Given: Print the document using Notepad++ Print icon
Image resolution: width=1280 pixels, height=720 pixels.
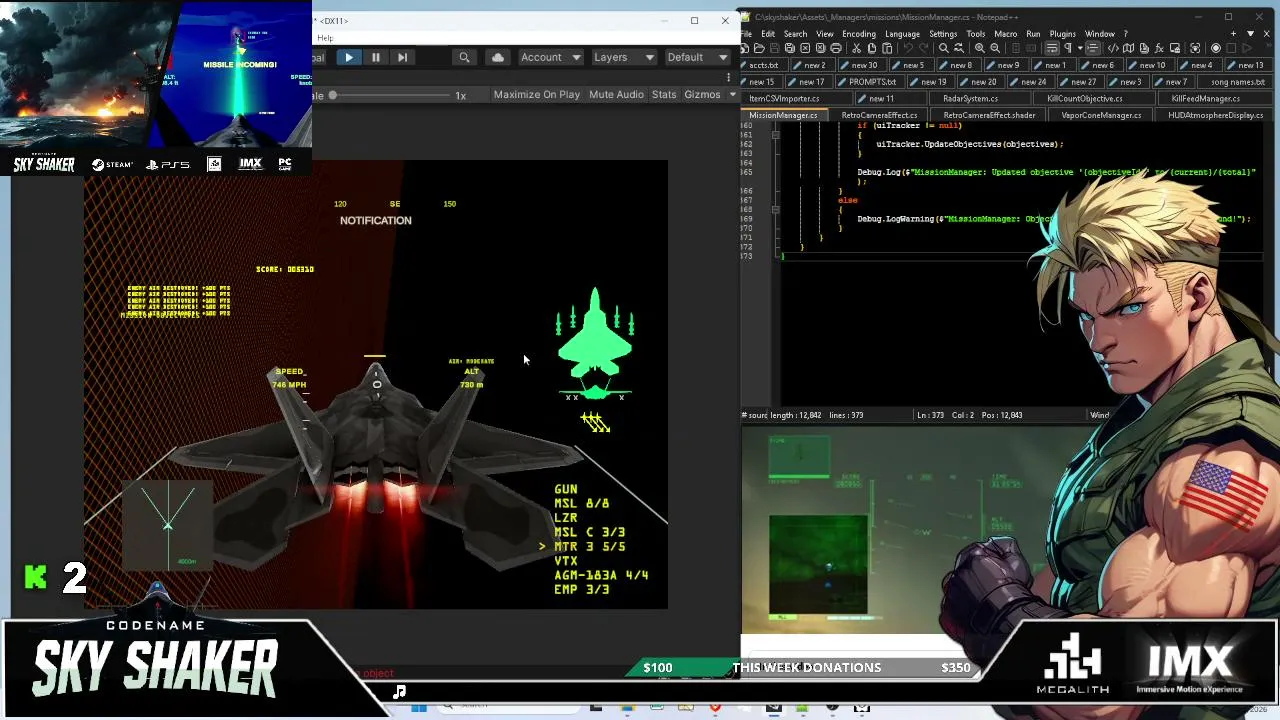Looking at the screenshot, I should (x=837, y=48).
